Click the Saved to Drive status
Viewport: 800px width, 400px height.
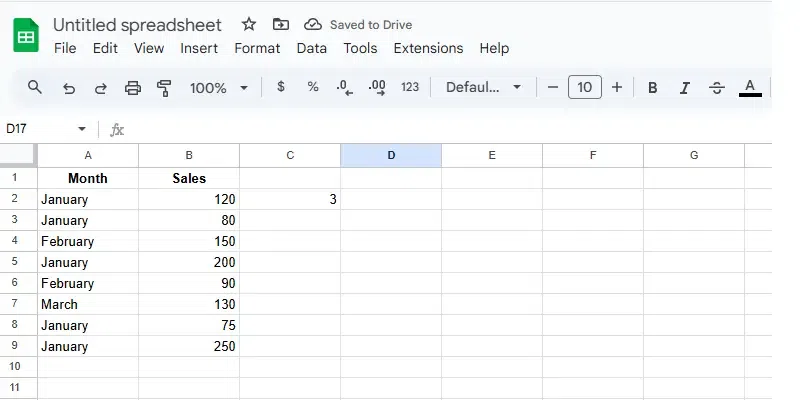(358, 24)
